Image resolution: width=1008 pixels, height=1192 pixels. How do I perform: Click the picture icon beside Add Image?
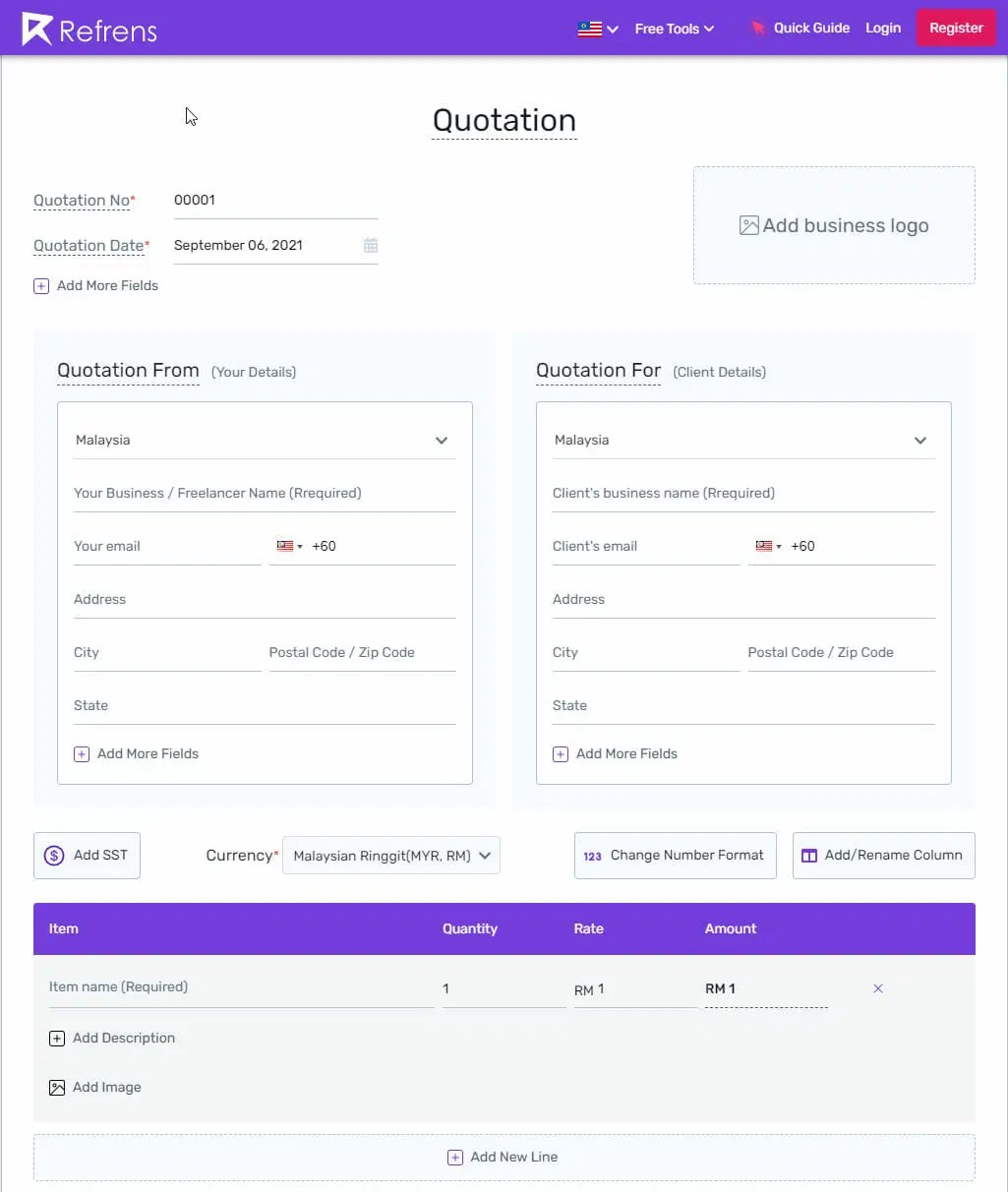(57, 1088)
